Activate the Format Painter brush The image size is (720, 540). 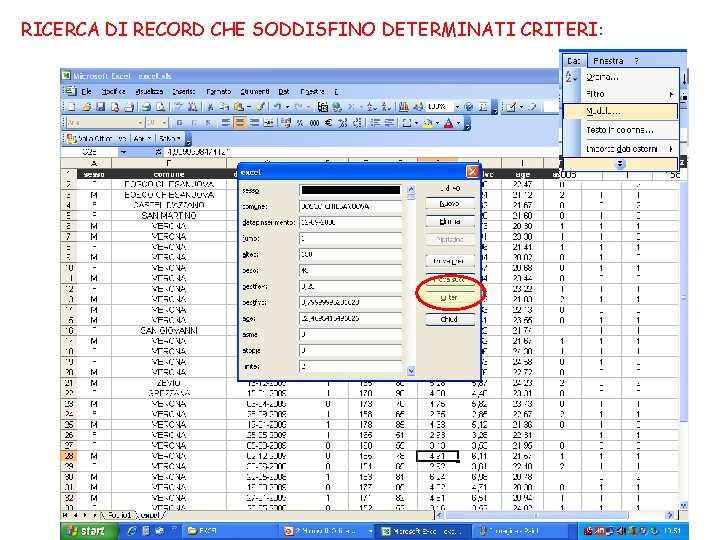[260, 107]
